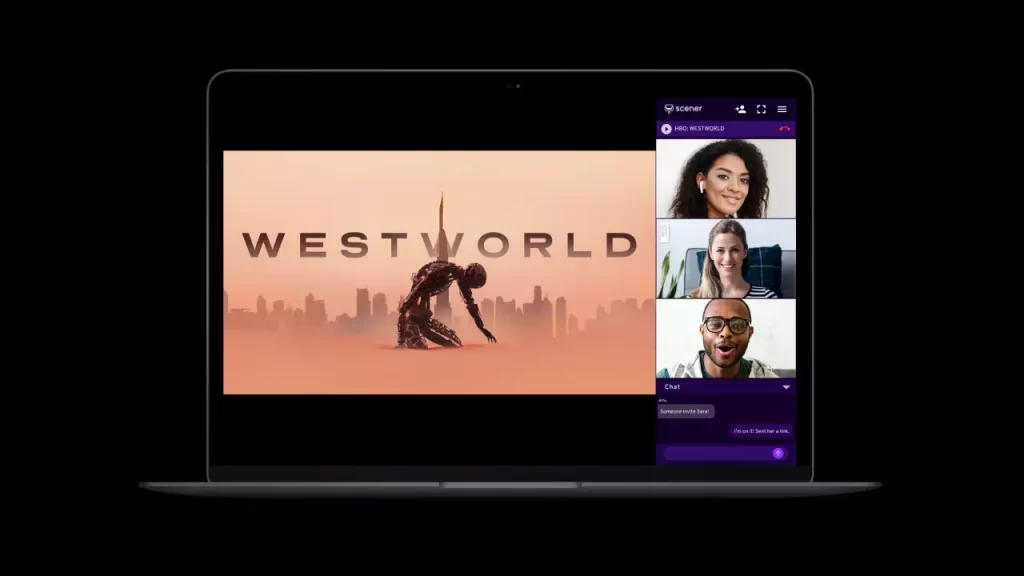The image size is (1024, 576).
Task: Toggle fullscreen in Scener sidebar
Action: pos(761,109)
